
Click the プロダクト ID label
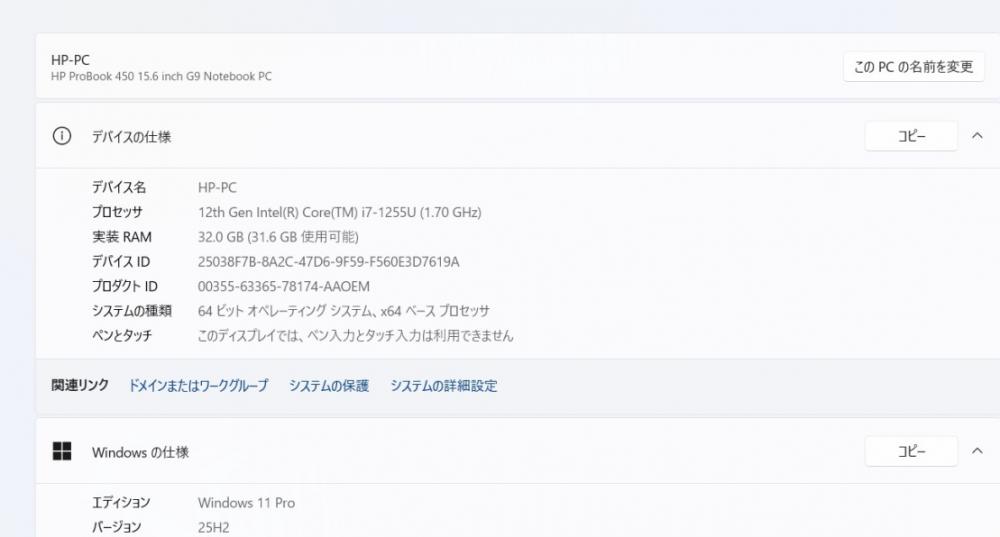(x=124, y=286)
